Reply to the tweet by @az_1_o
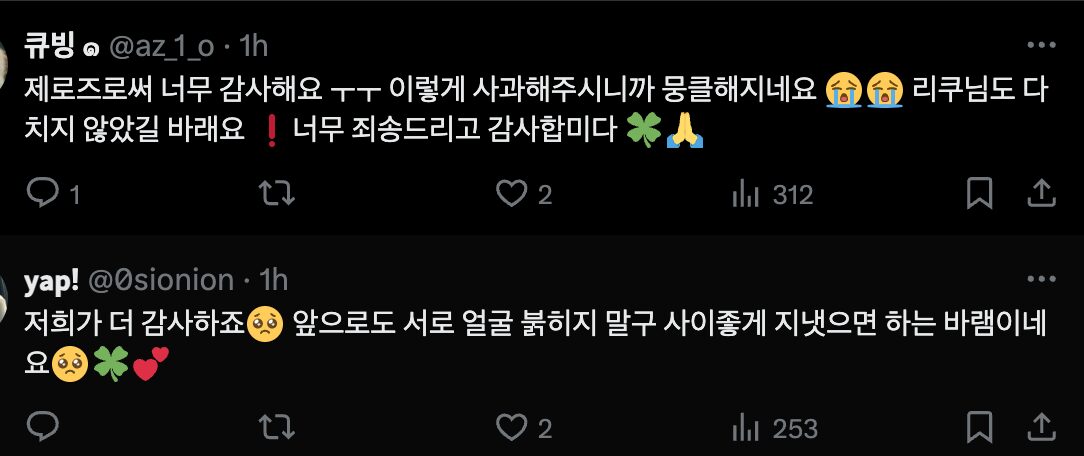 [x=53, y=194]
